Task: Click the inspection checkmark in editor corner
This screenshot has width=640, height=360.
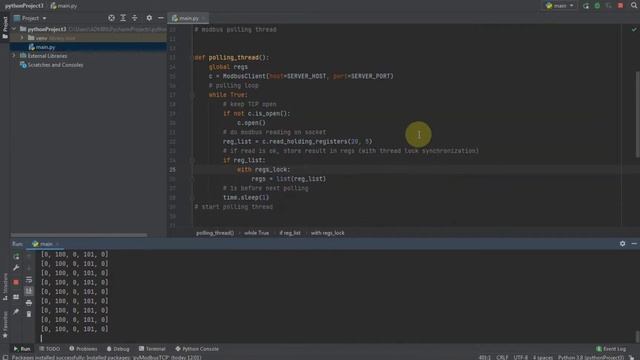Action: point(634,29)
